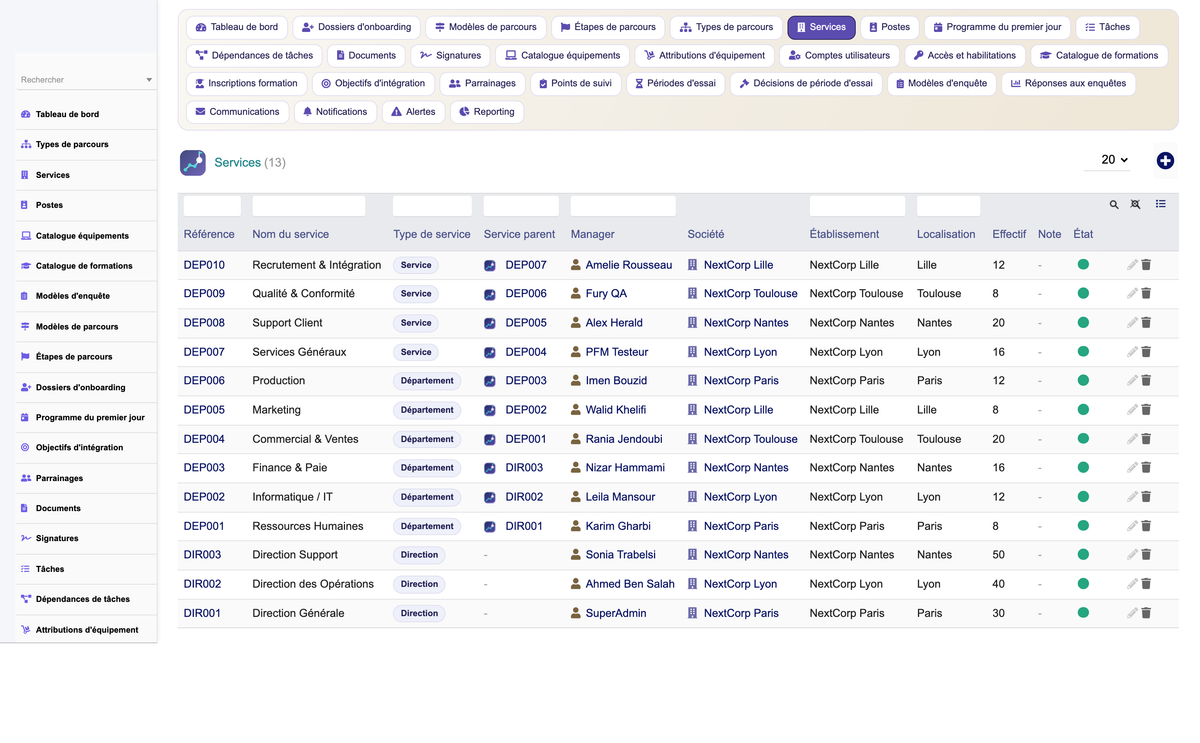This screenshot has height=743, width=1200.
Task: Open the Tableau de bord top tab
Action: (x=237, y=27)
